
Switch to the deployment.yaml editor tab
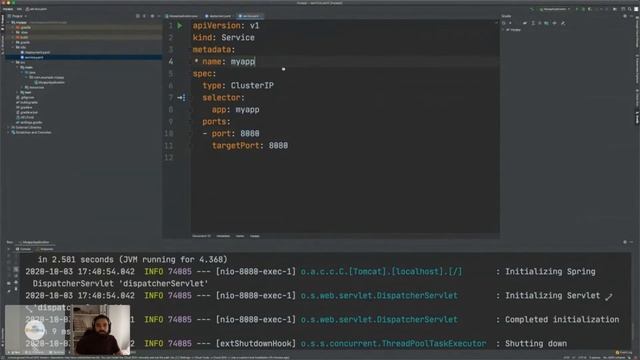218,16
